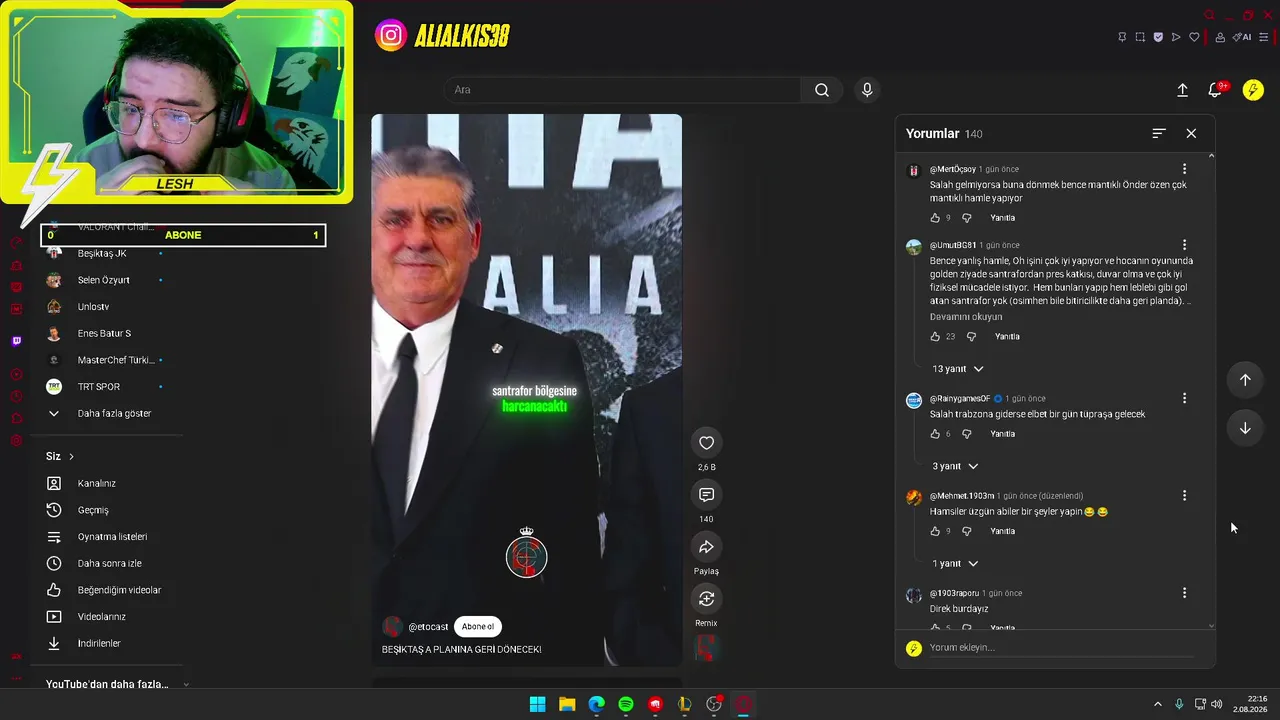Open options menu on @MertÖçsoy comment
This screenshot has width=1280, height=720.
click(1184, 169)
